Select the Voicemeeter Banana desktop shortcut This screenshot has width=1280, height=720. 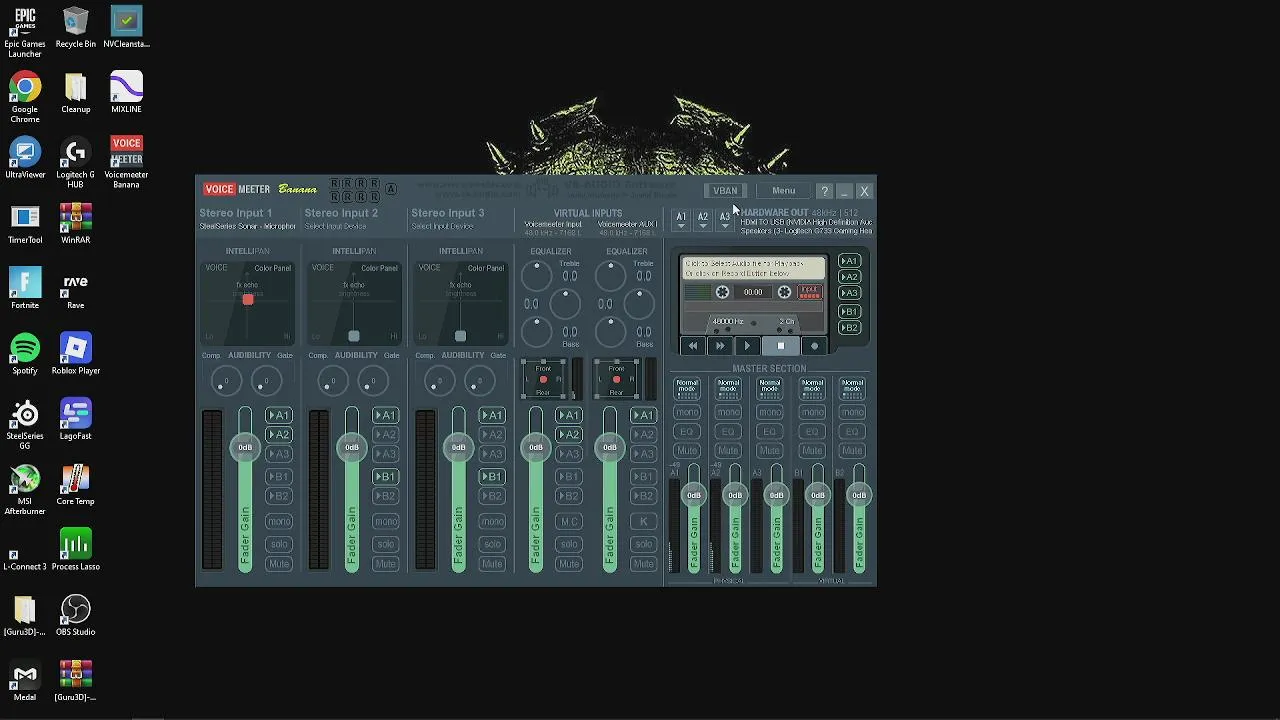point(126,163)
